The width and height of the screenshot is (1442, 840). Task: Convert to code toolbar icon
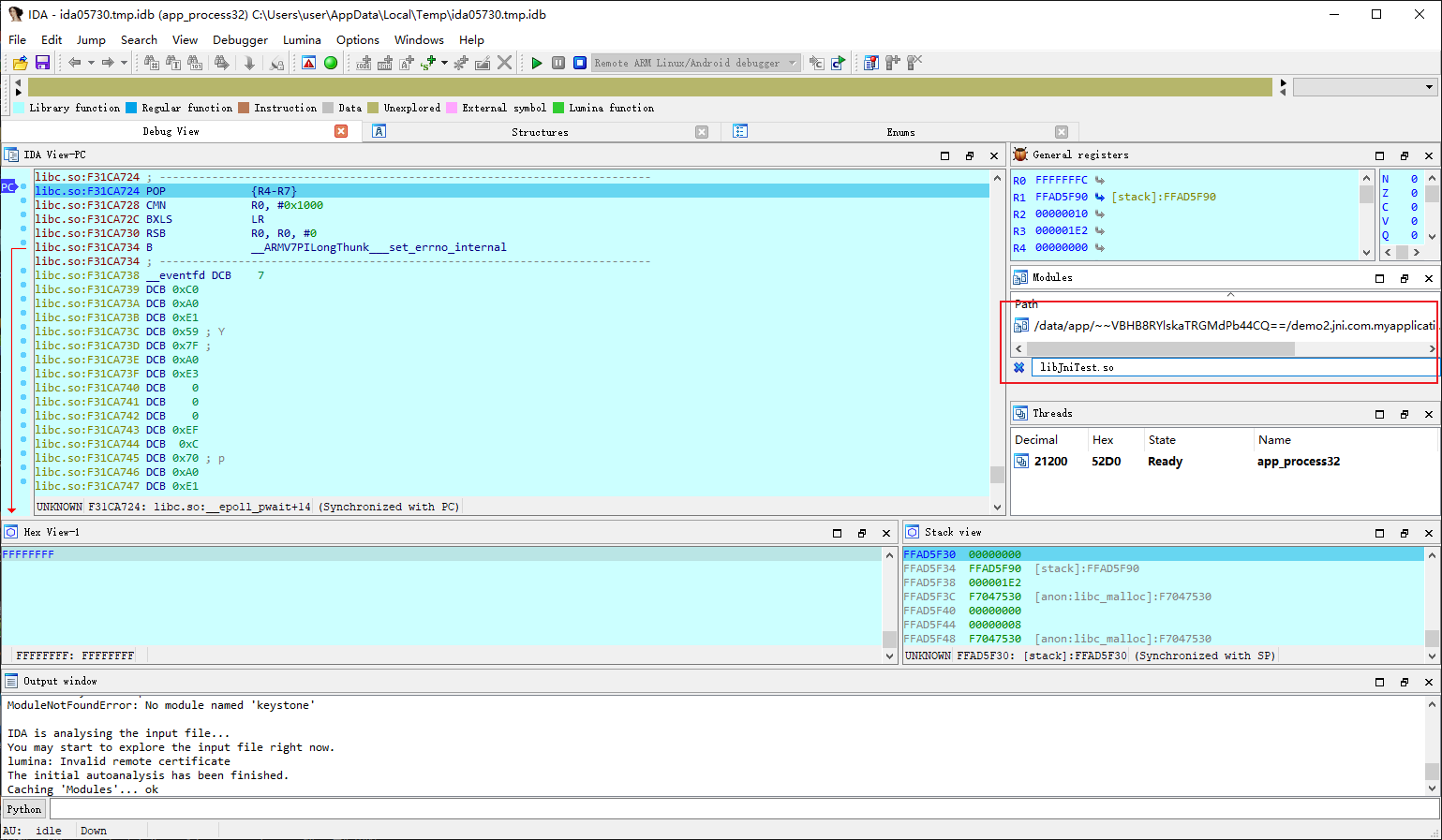[x=364, y=63]
